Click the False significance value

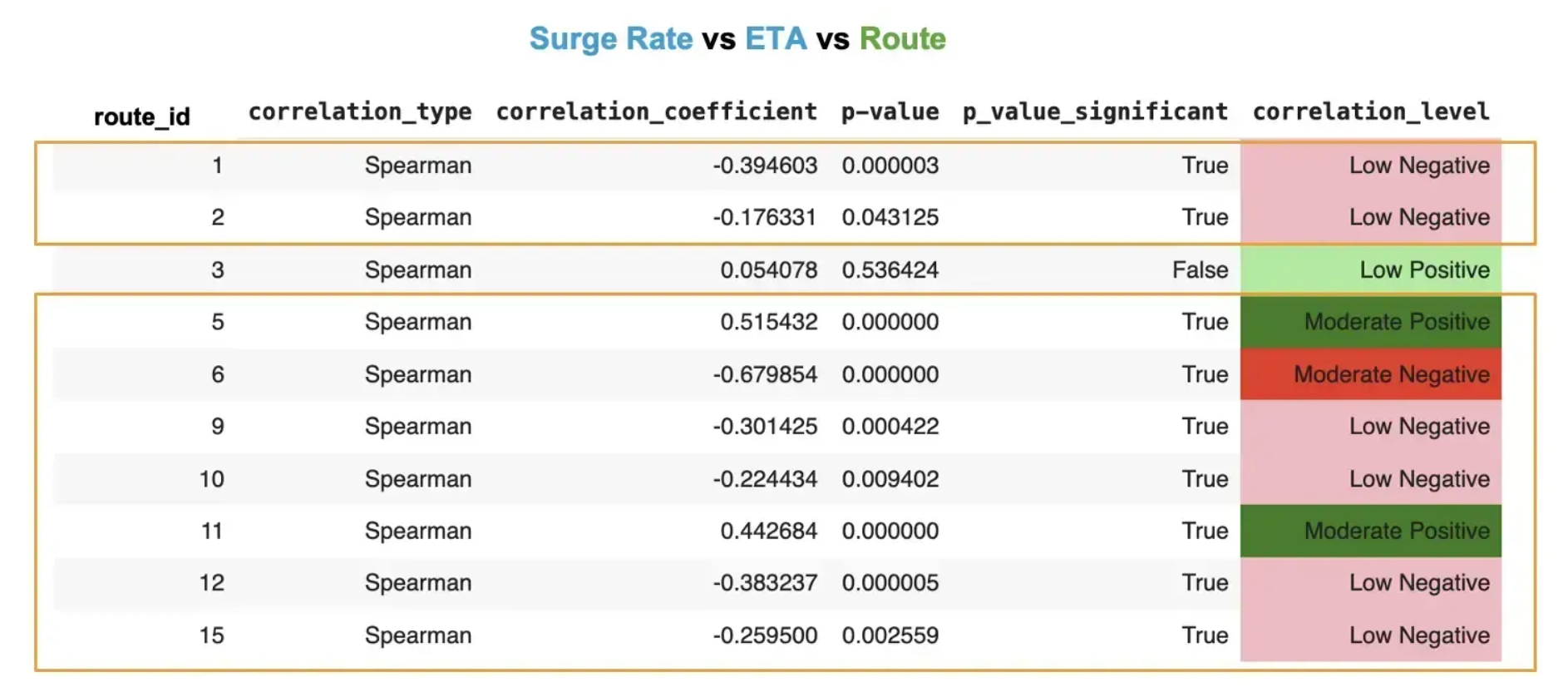1200,269
